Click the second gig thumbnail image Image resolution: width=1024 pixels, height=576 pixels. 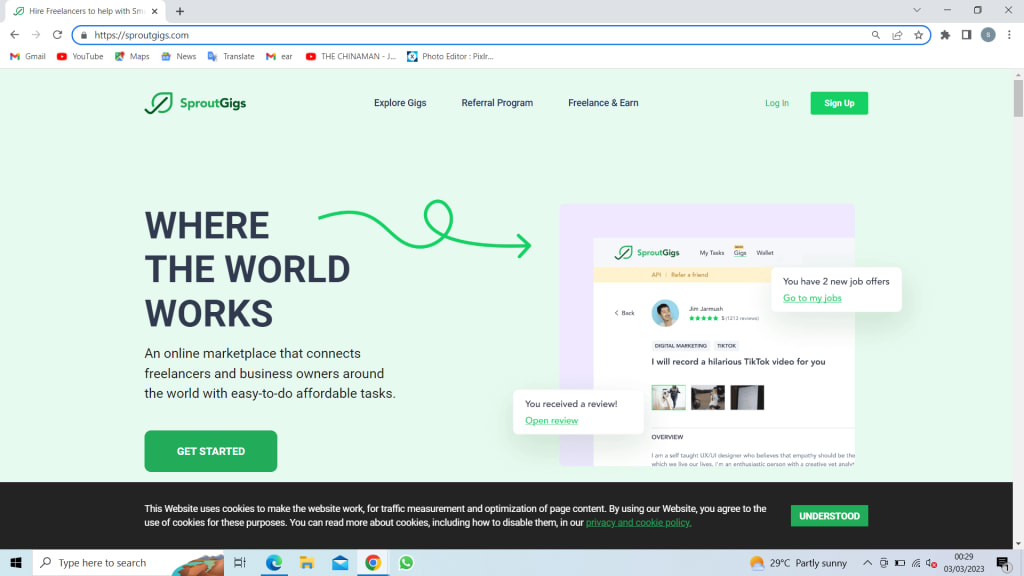pos(708,397)
